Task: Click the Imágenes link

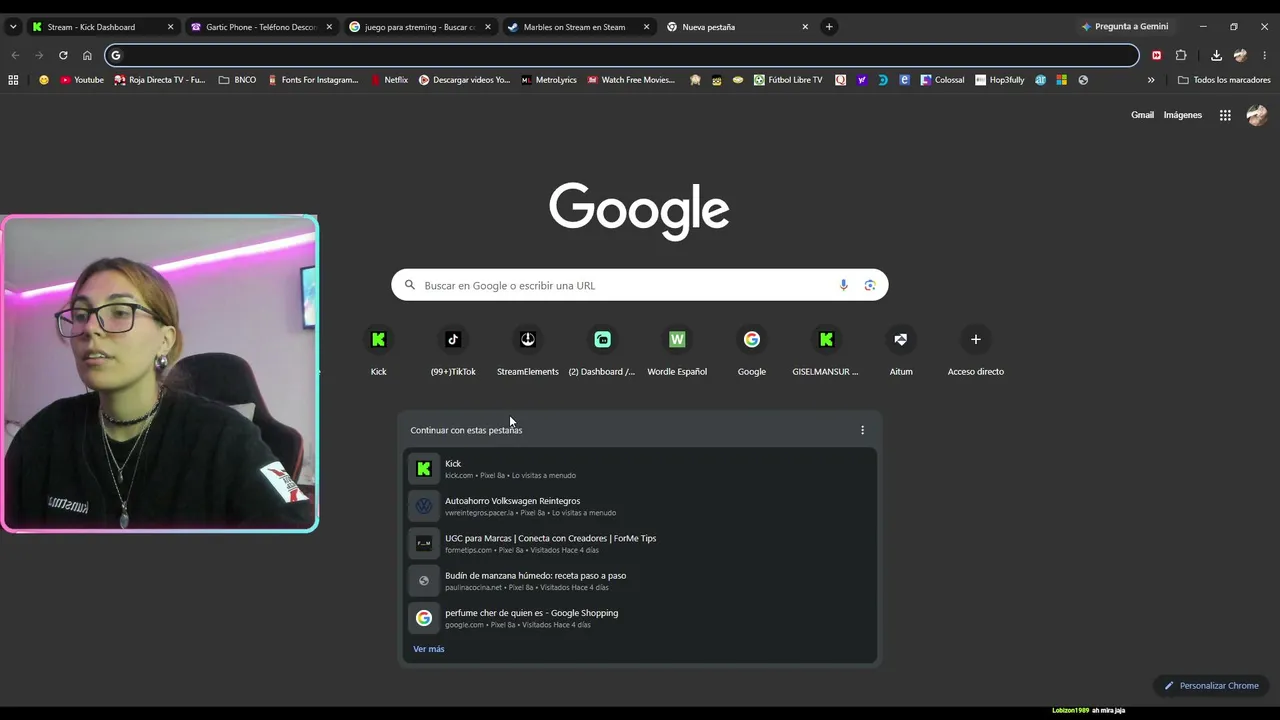Action: [x=1183, y=115]
